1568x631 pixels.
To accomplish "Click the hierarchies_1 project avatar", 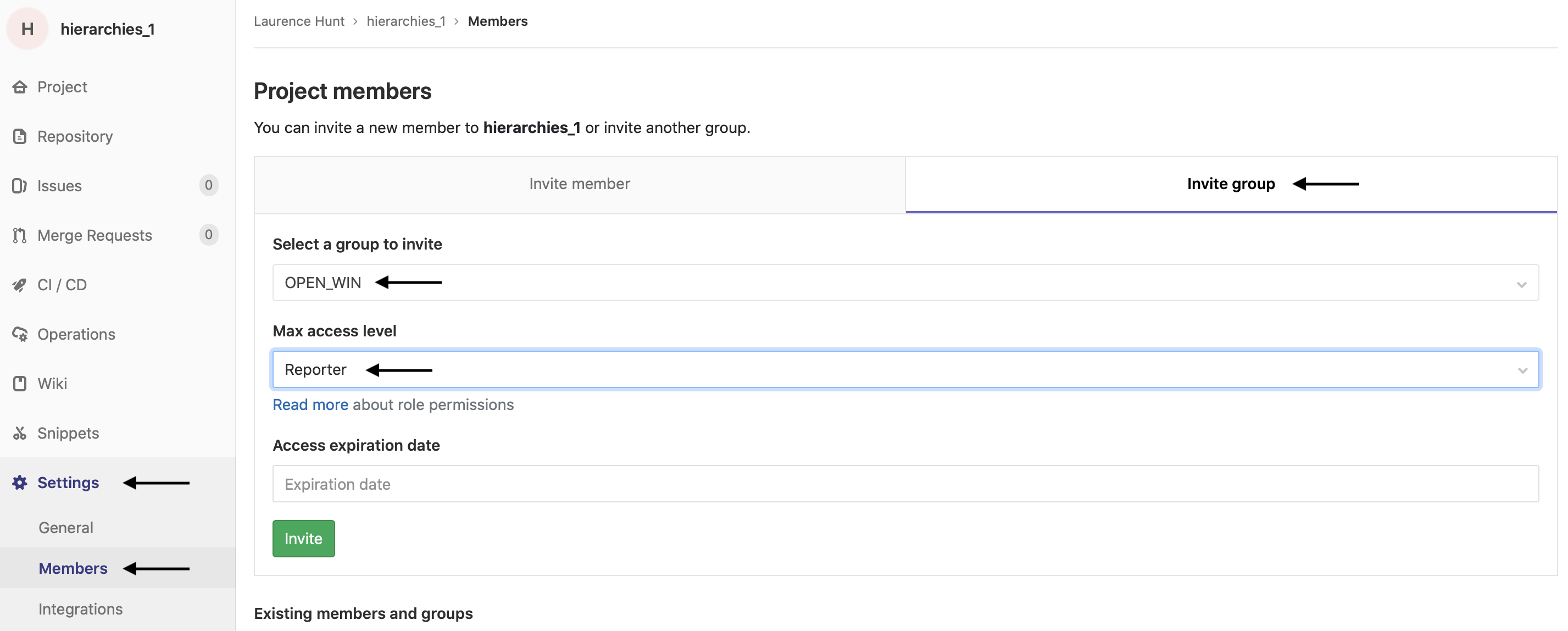I will click(x=27, y=29).
